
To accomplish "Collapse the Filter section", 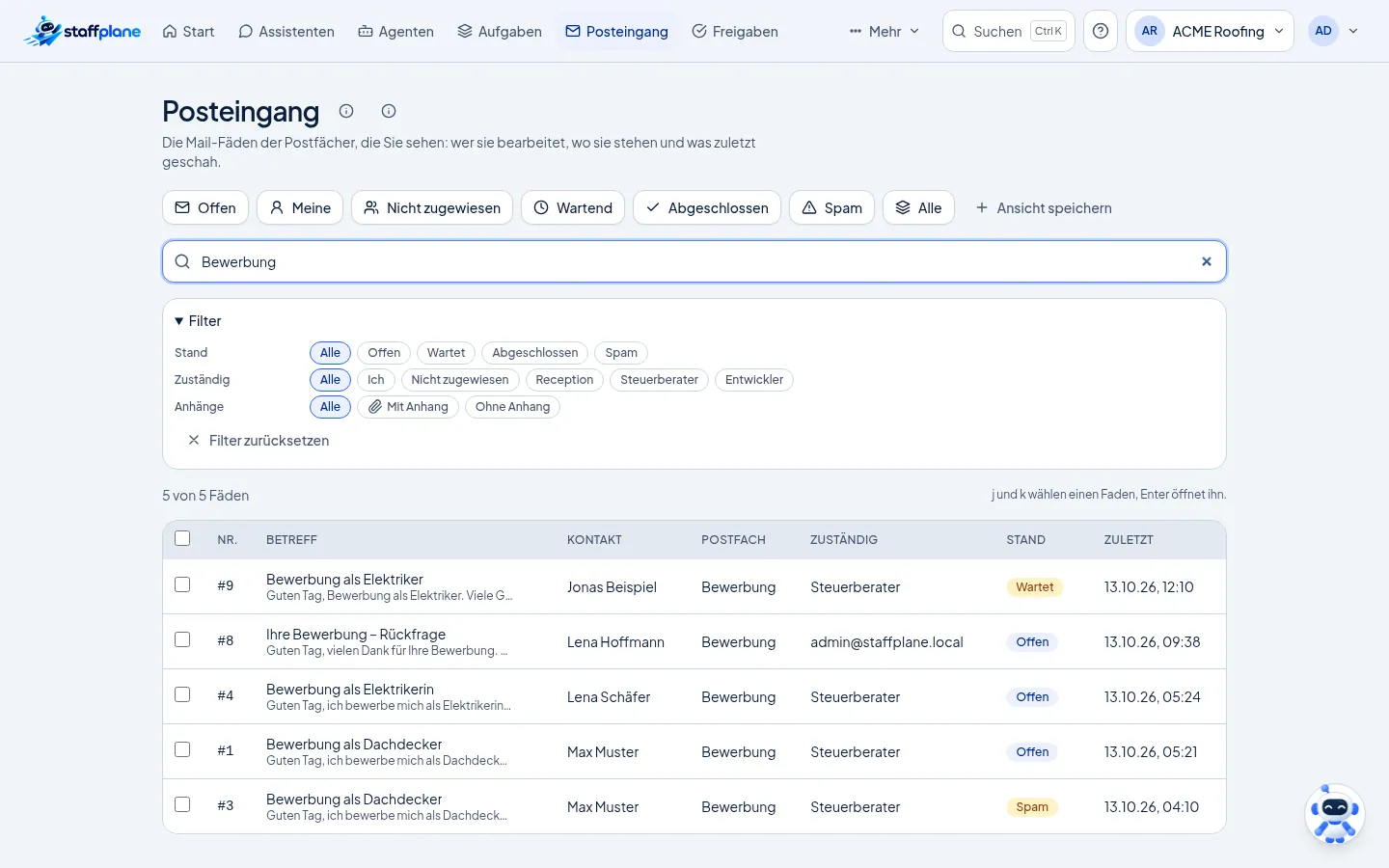I will point(198,321).
